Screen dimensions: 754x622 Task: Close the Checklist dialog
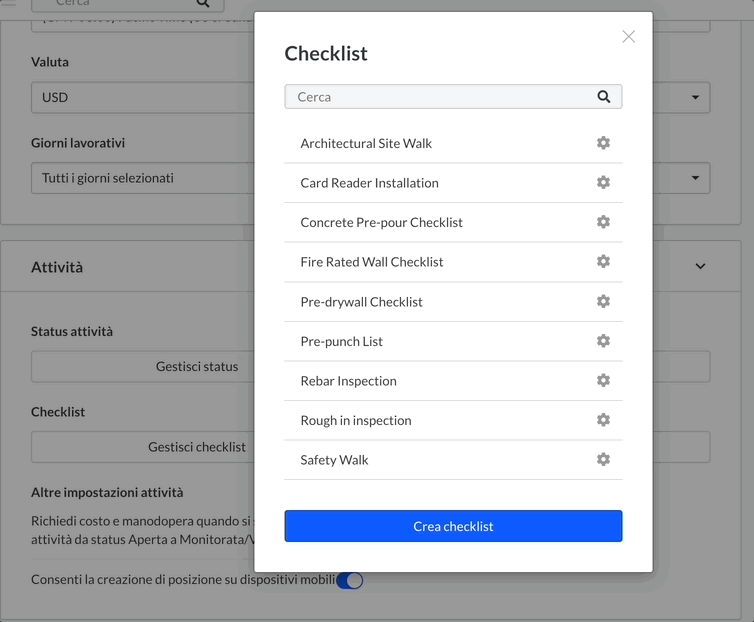point(628,37)
